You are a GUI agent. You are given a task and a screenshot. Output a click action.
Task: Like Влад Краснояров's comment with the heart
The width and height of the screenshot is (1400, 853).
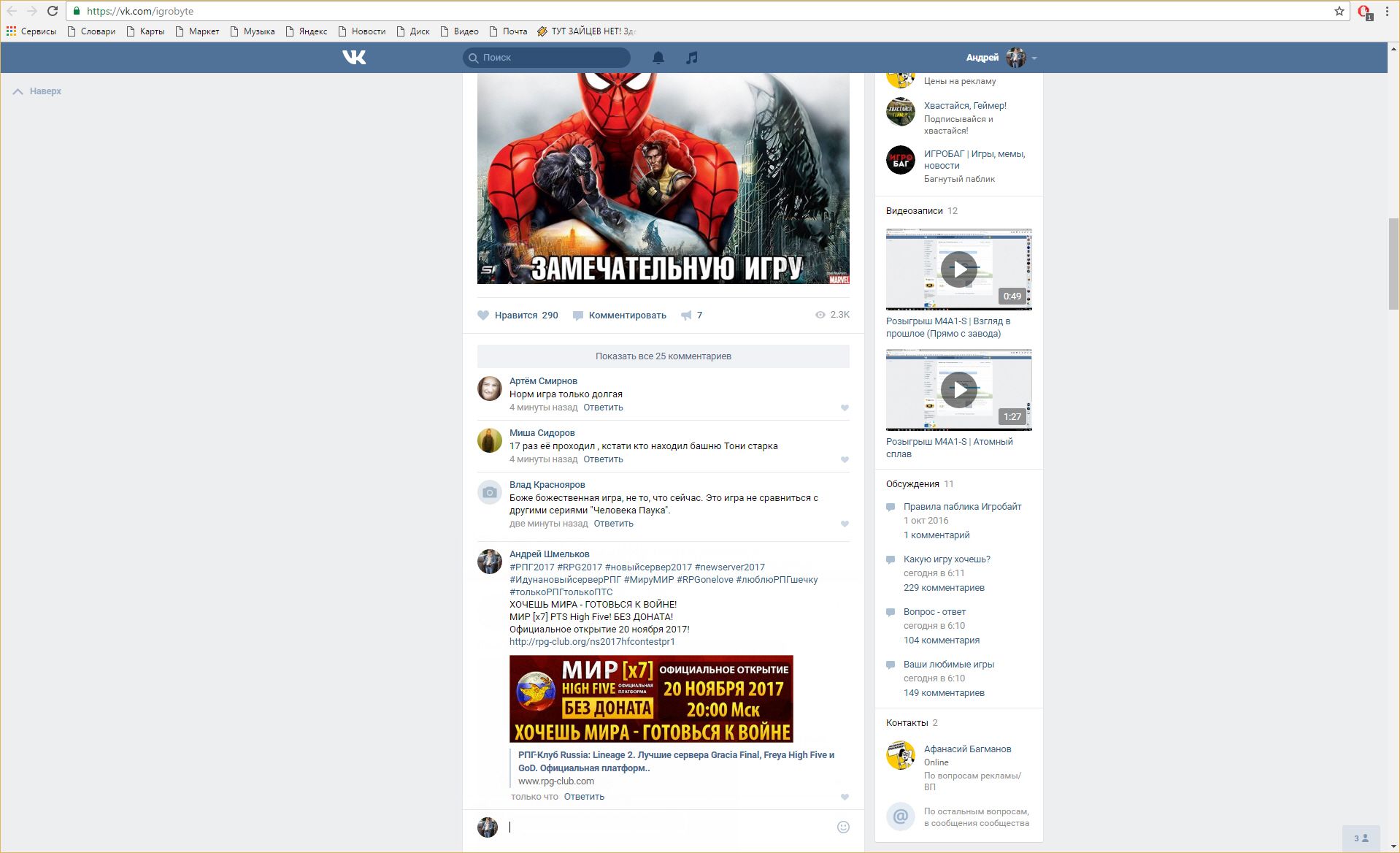tap(845, 524)
